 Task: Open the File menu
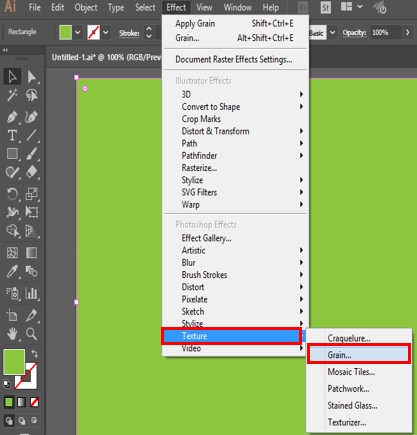point(34,7)
